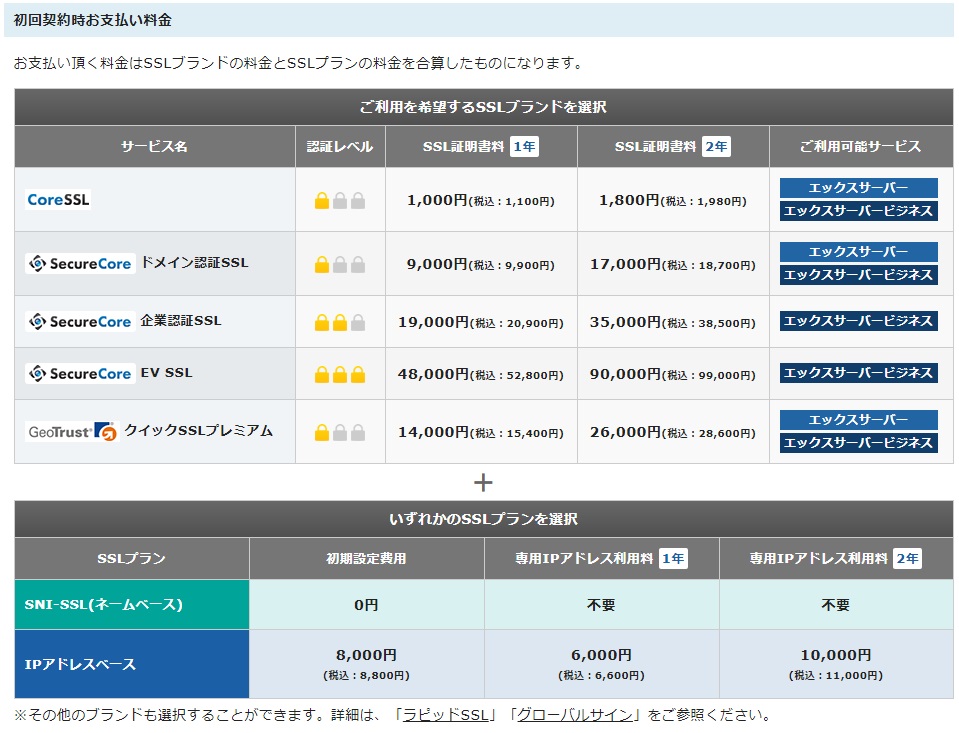Click エックスサーバービジネス button in the GeoTrust row

(x=858, y=443)
